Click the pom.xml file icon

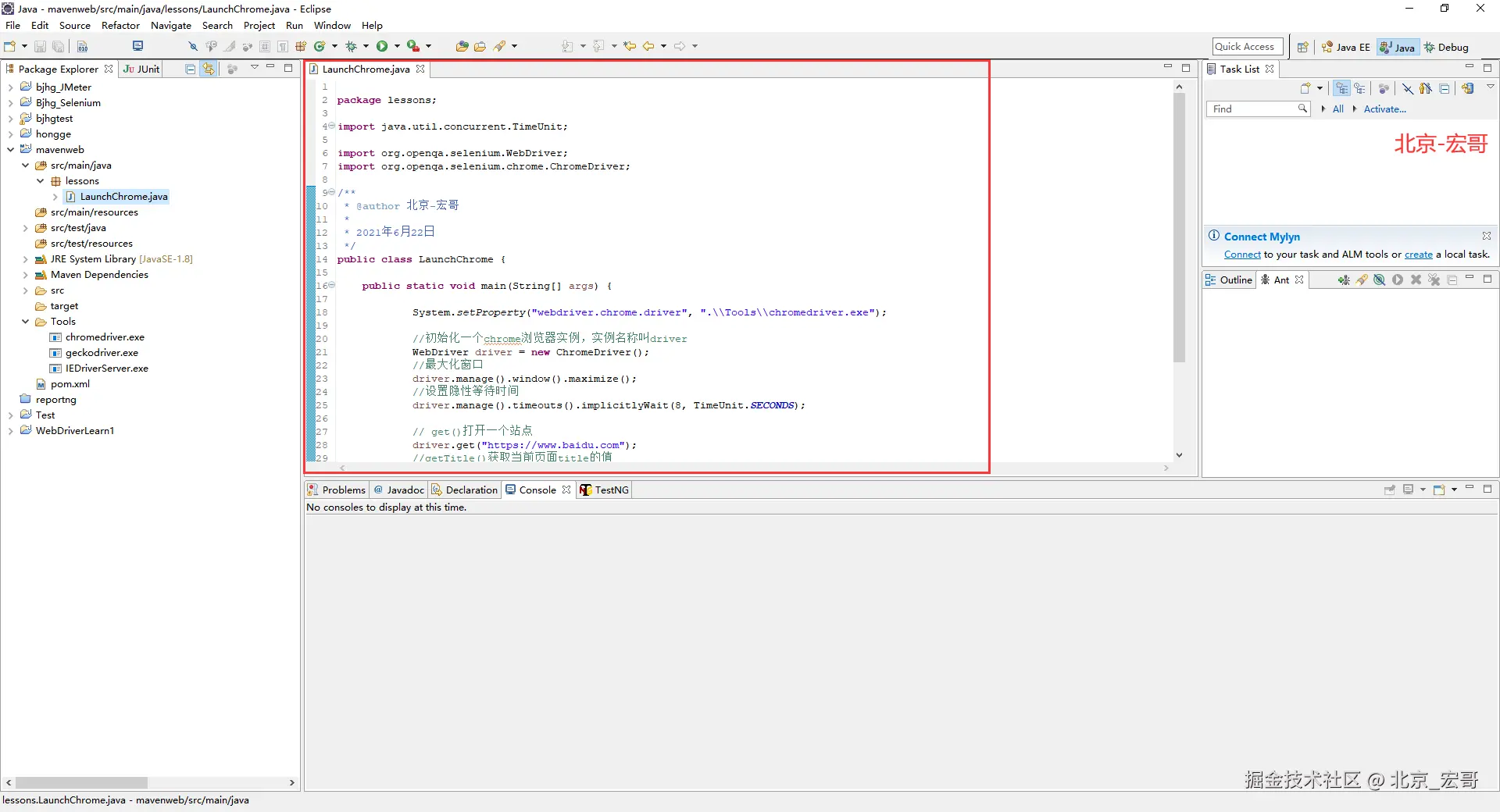tap(41, 384)
